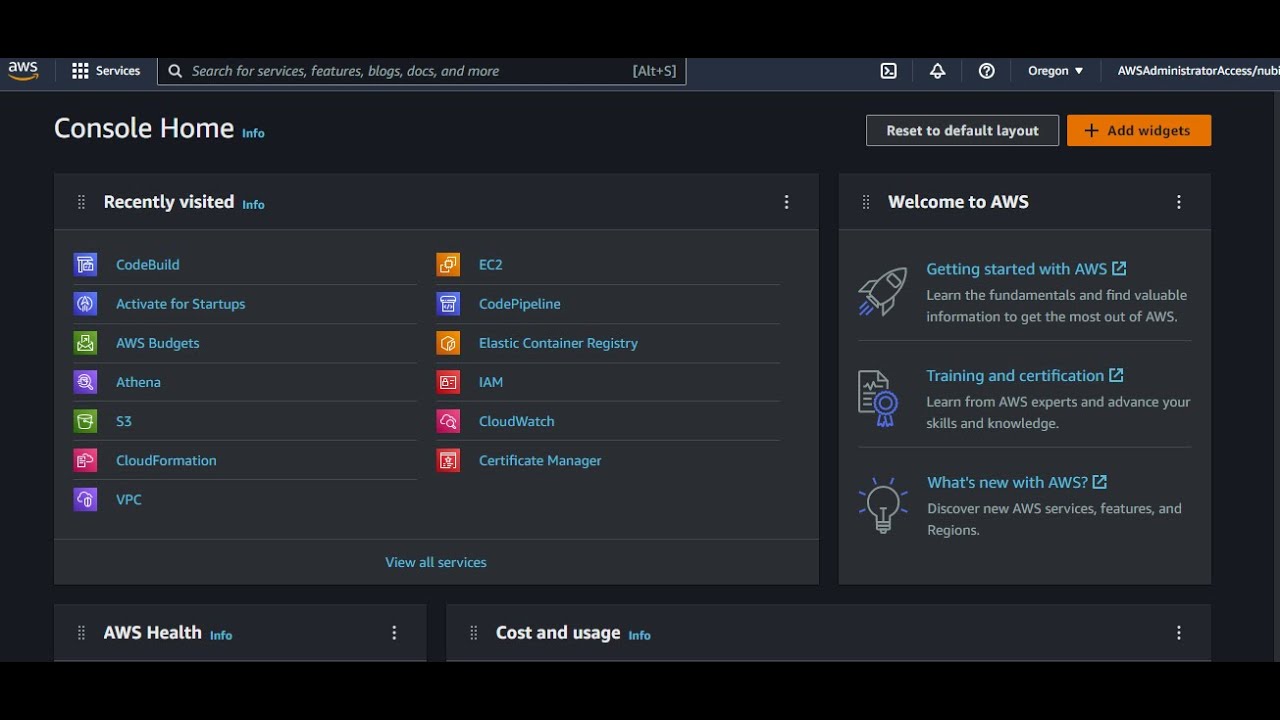
Task: Click the search magnifier icon
Action: [x=175, y=71]
